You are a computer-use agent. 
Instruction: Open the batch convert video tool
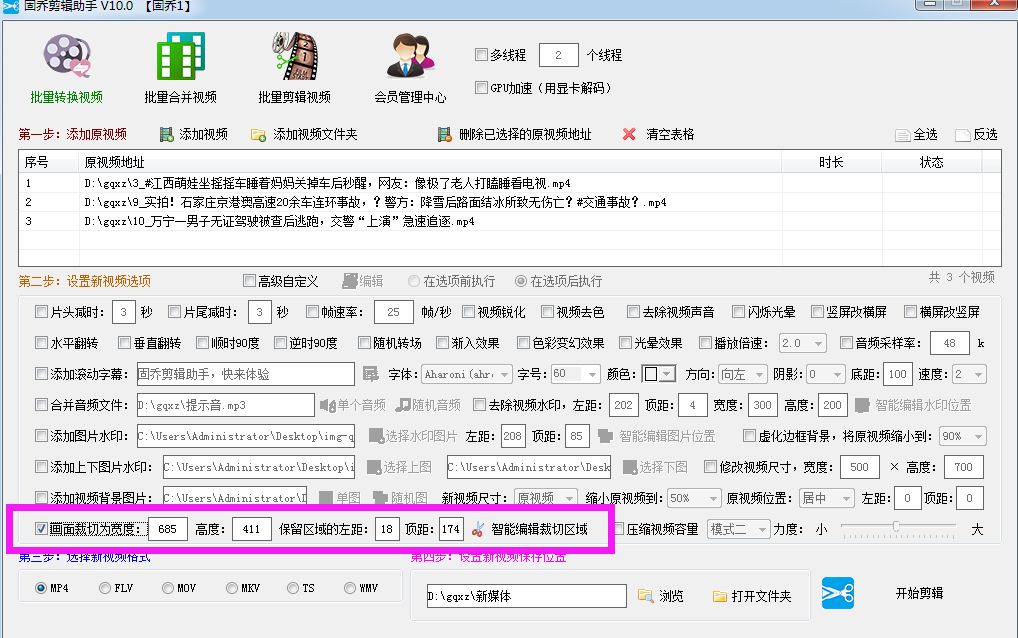pos(66,58)
